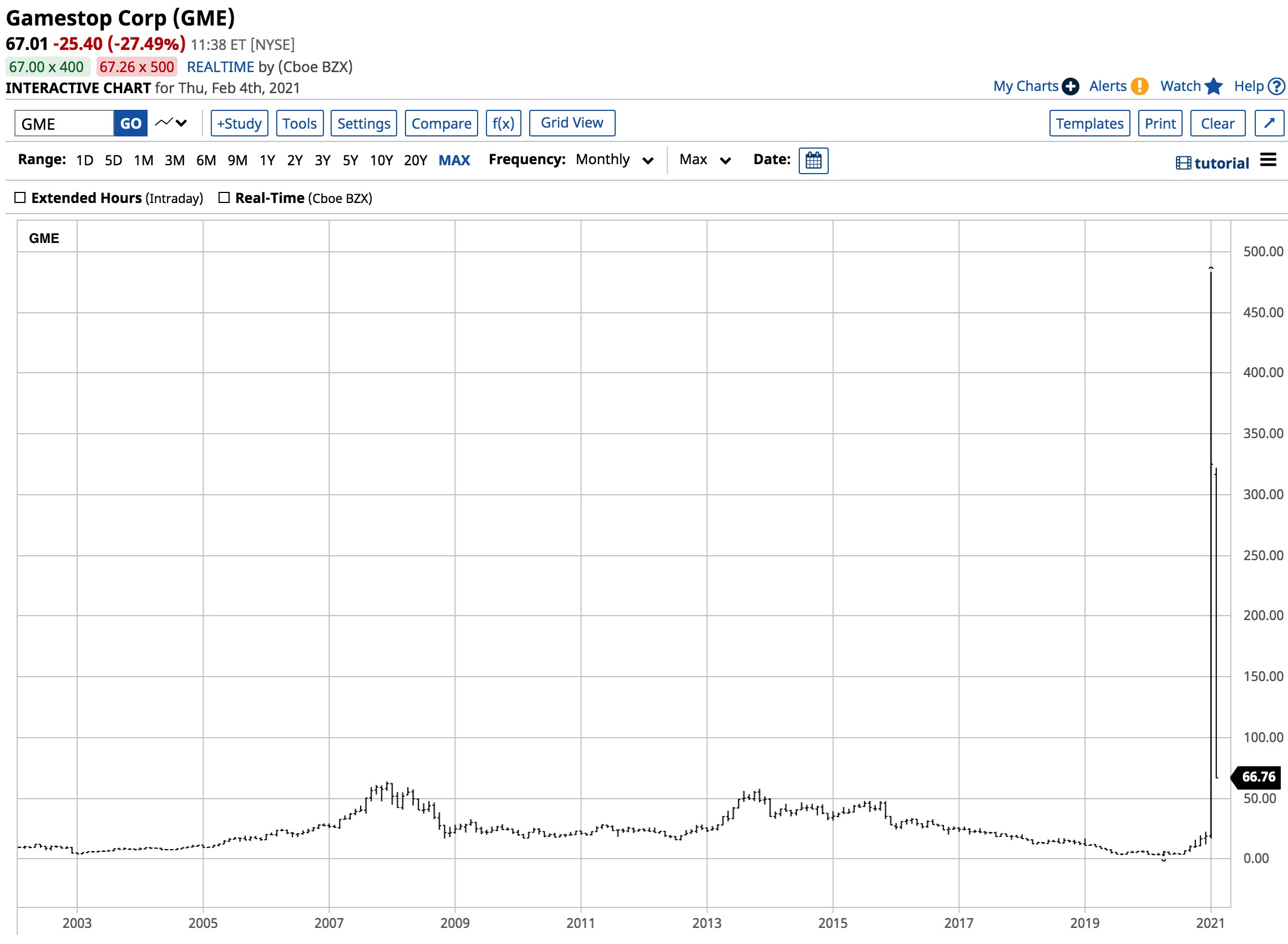Open the Frequency Monthly dropdown
Viewport: 1288px width, 944px height.
point(613,159)
